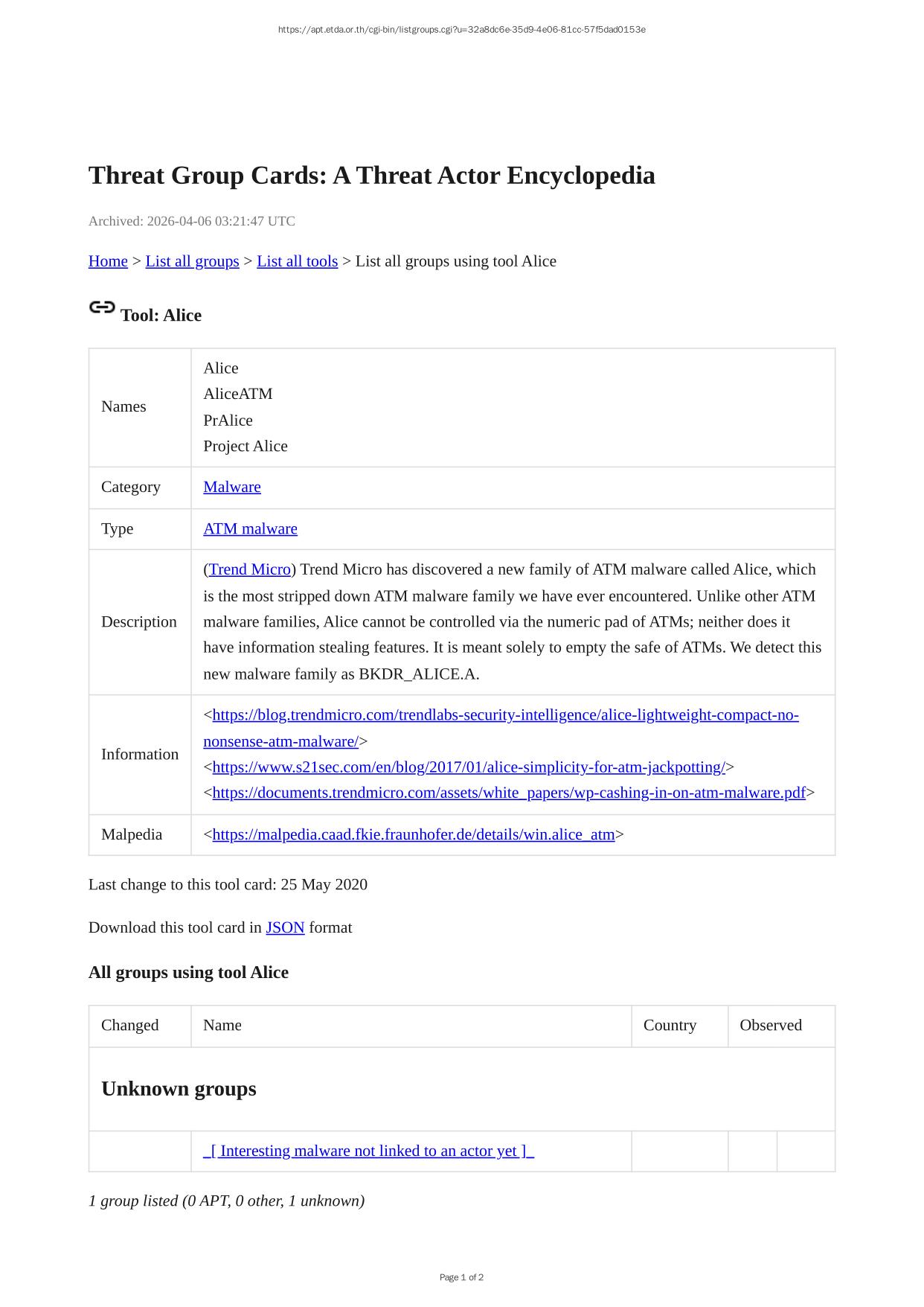Screen dimensions: 924x1307
Task: Visit the s21sec.com jackpotting blog link
Action: pos(469,767)
